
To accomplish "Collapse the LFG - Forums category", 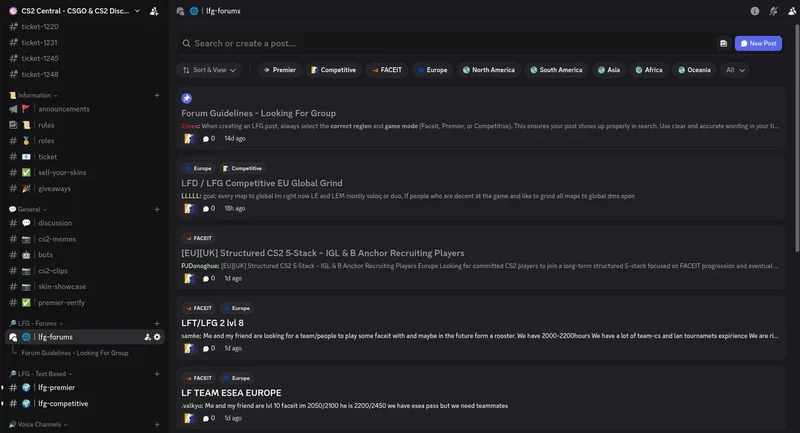I will point(36,323).
